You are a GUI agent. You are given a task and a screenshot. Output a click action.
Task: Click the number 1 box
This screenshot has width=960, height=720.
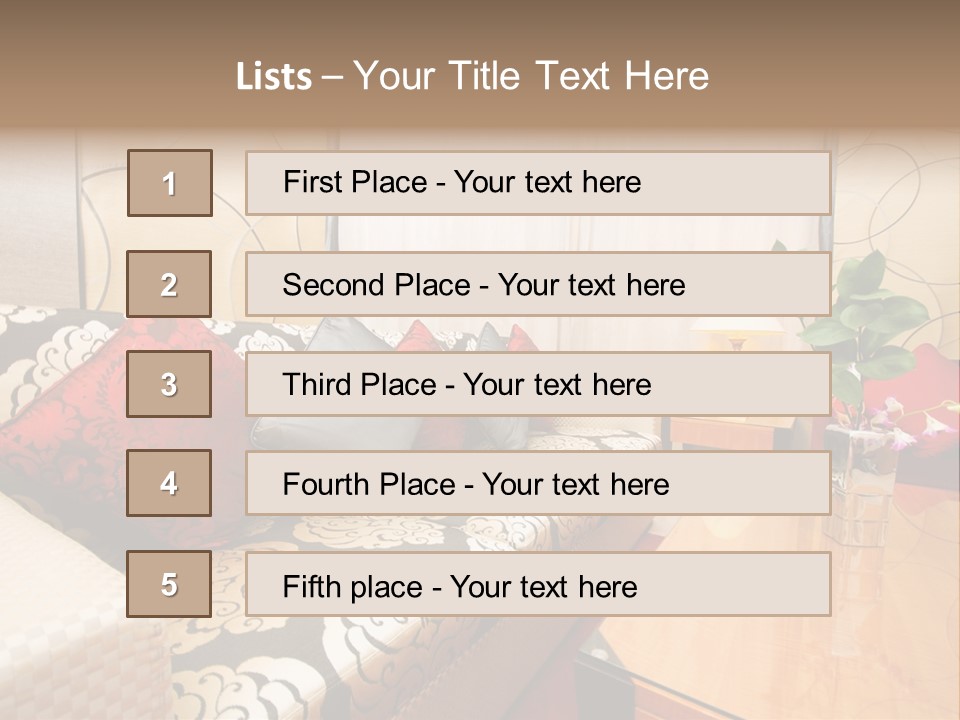(170, 183)
